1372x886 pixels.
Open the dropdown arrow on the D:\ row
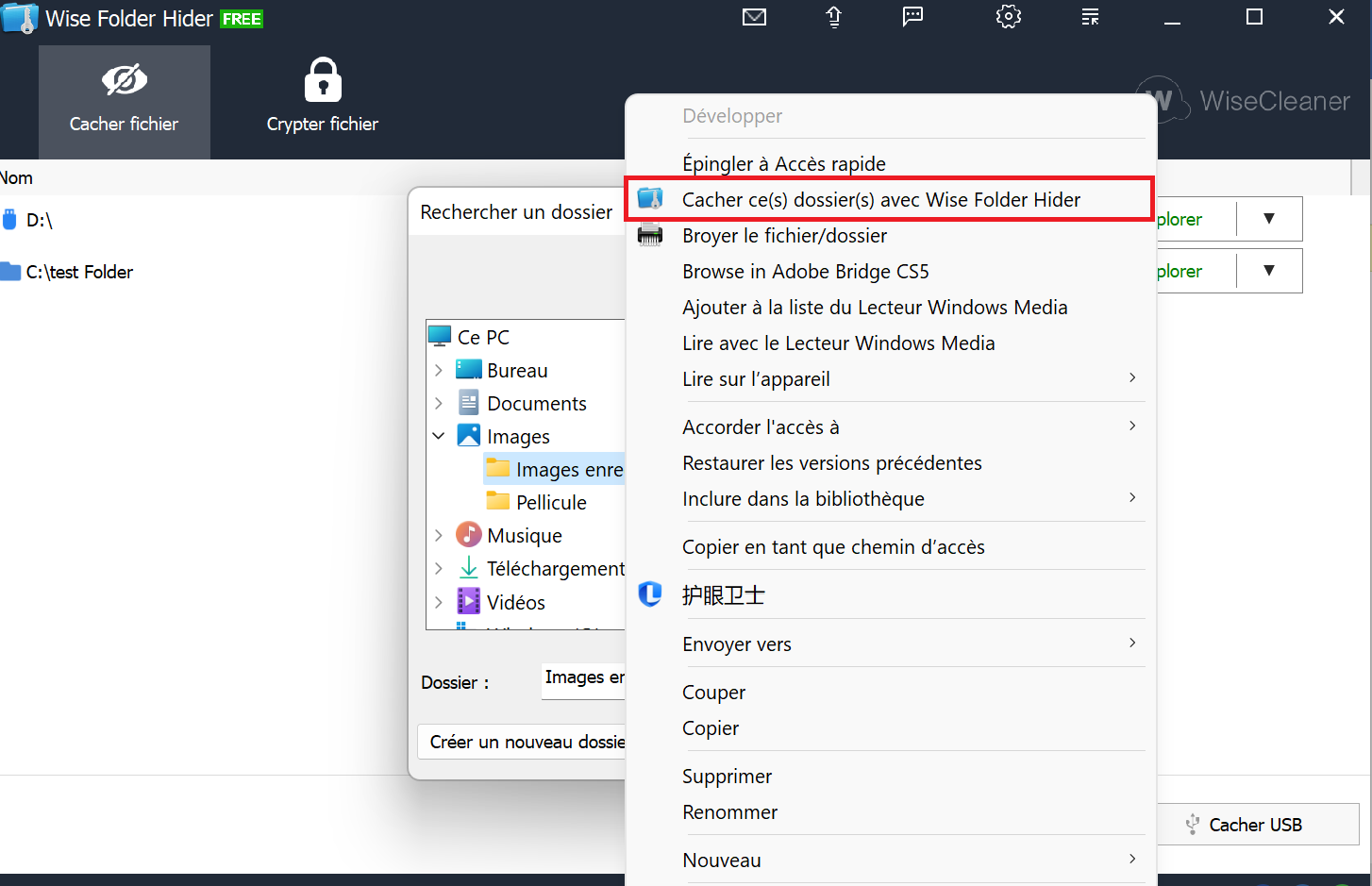pos(1269,219)
